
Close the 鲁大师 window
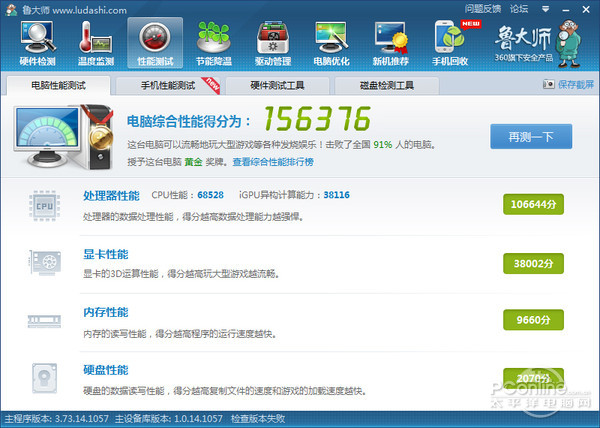tap(586, 10)
